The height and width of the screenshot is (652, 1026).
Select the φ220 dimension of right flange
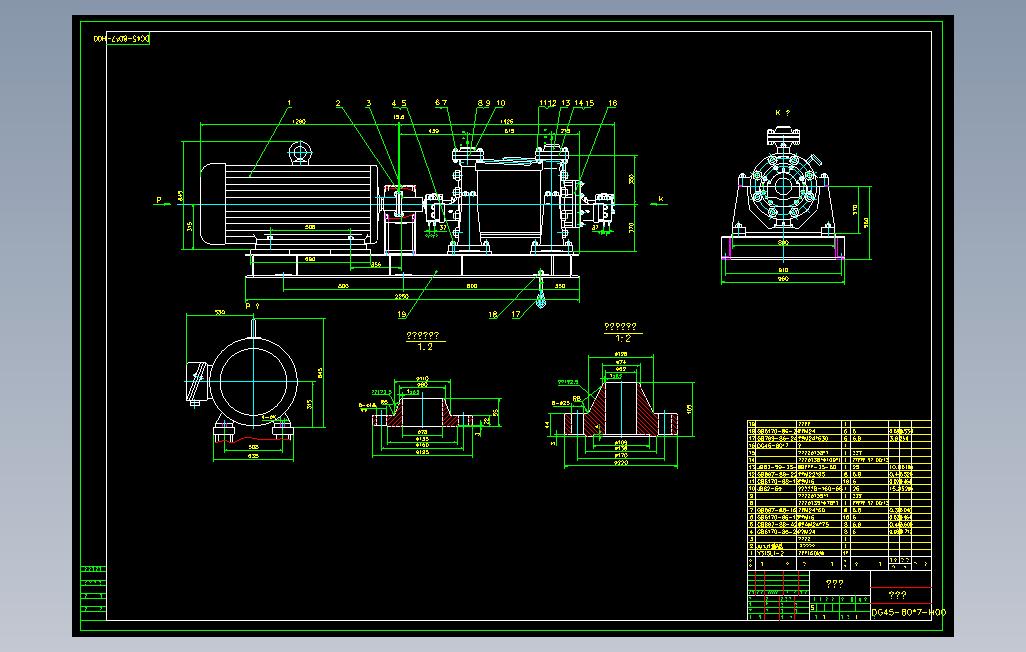pos(621,463)
